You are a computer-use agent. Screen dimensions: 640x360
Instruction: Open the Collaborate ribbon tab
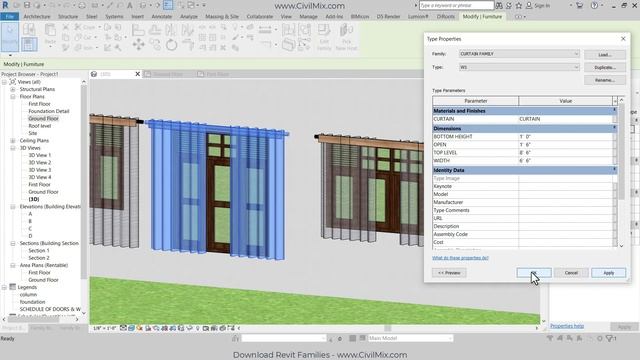pos(260,17)
